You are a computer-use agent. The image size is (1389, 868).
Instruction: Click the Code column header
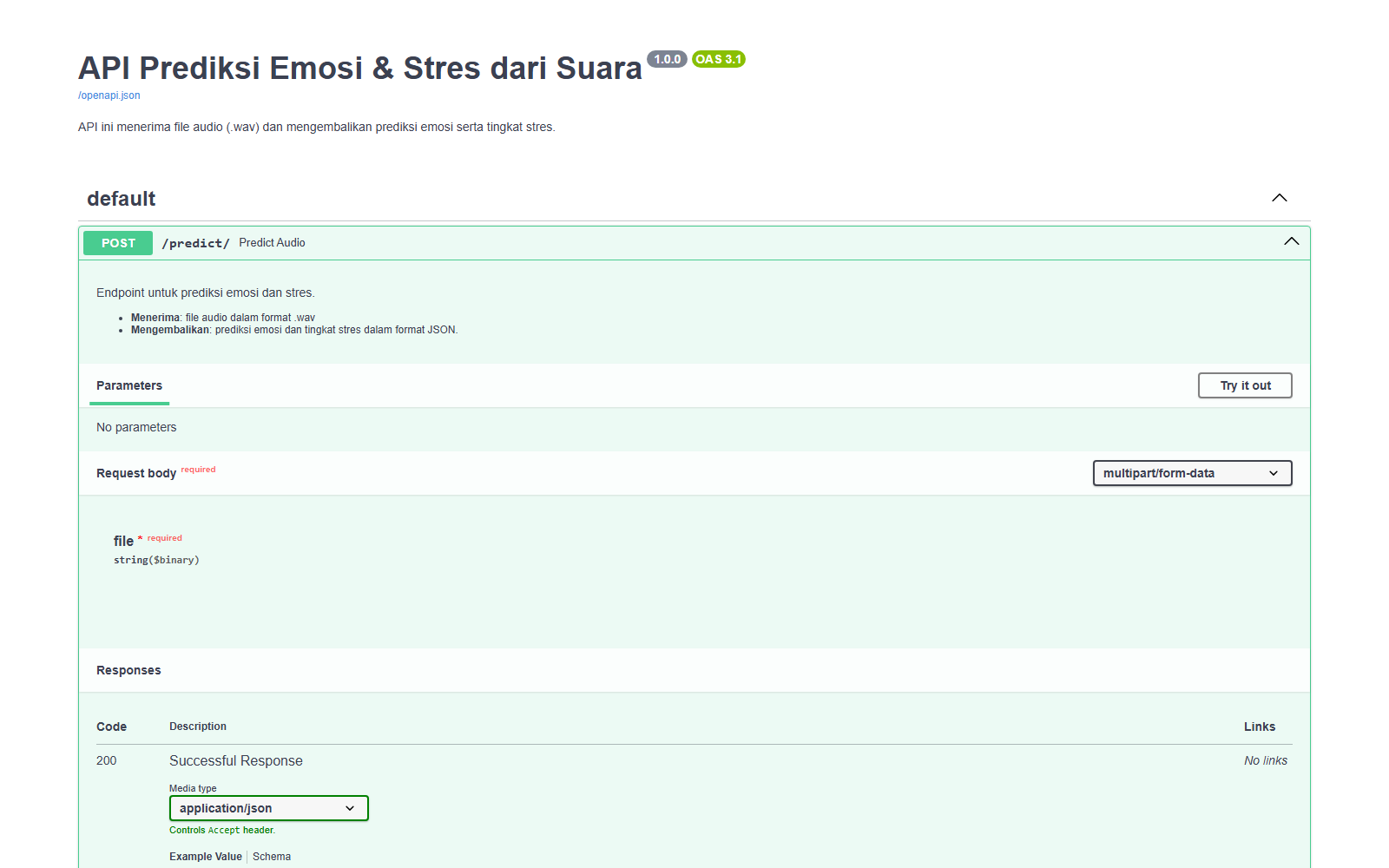(111, 727)
